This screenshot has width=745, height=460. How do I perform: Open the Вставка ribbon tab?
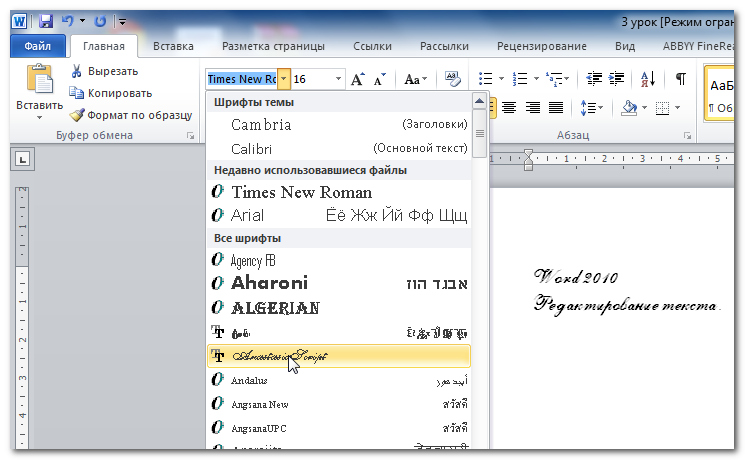173,46
